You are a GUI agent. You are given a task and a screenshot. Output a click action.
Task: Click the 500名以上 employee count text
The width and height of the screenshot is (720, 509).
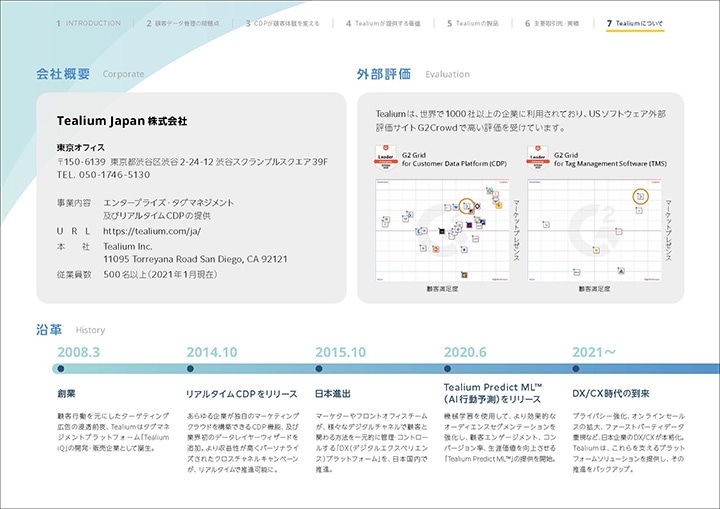tap(160, 274)
